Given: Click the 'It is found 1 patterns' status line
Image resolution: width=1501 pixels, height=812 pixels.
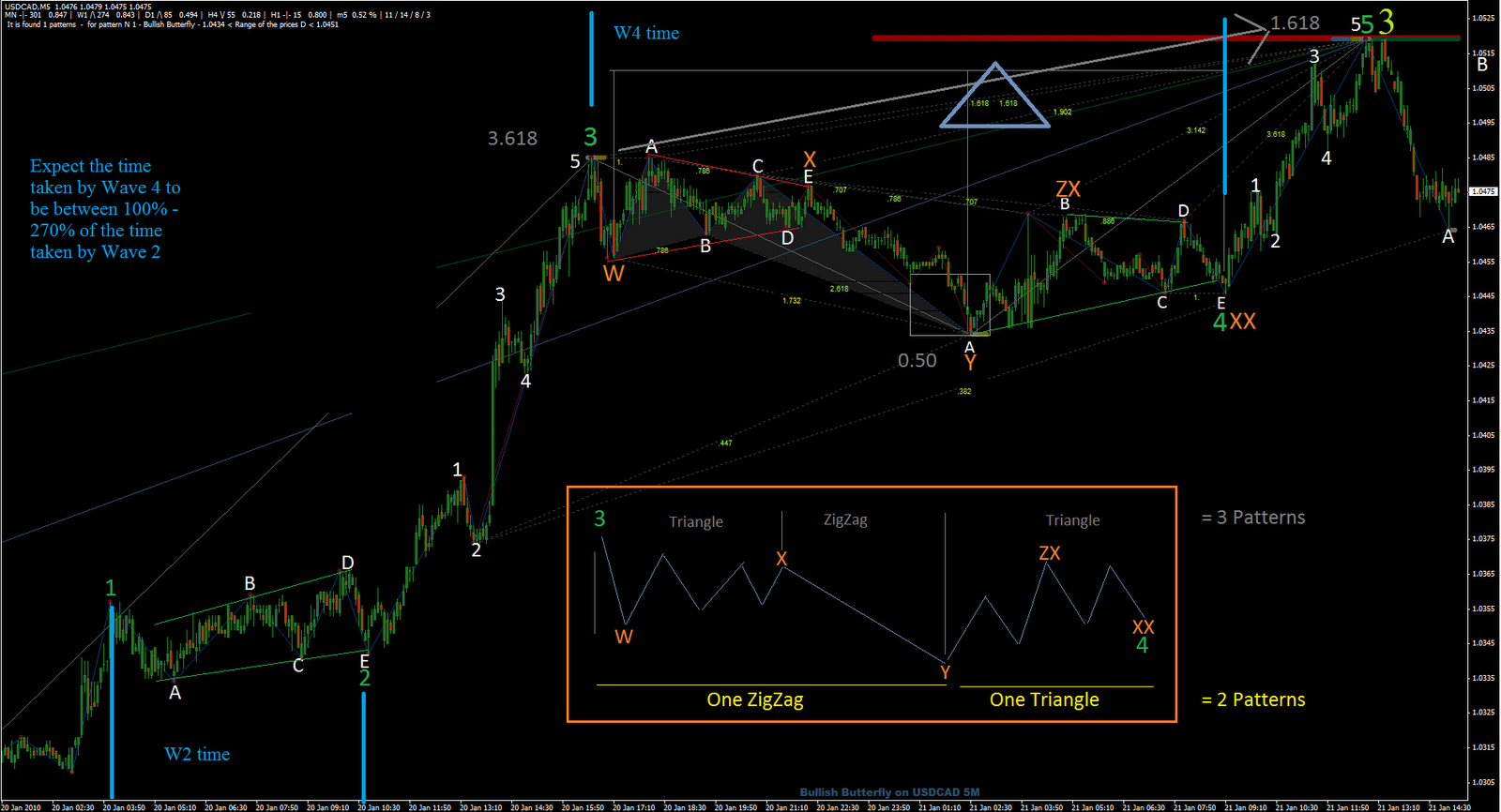Looking at the screenshot, I should [x=41, y=24].
